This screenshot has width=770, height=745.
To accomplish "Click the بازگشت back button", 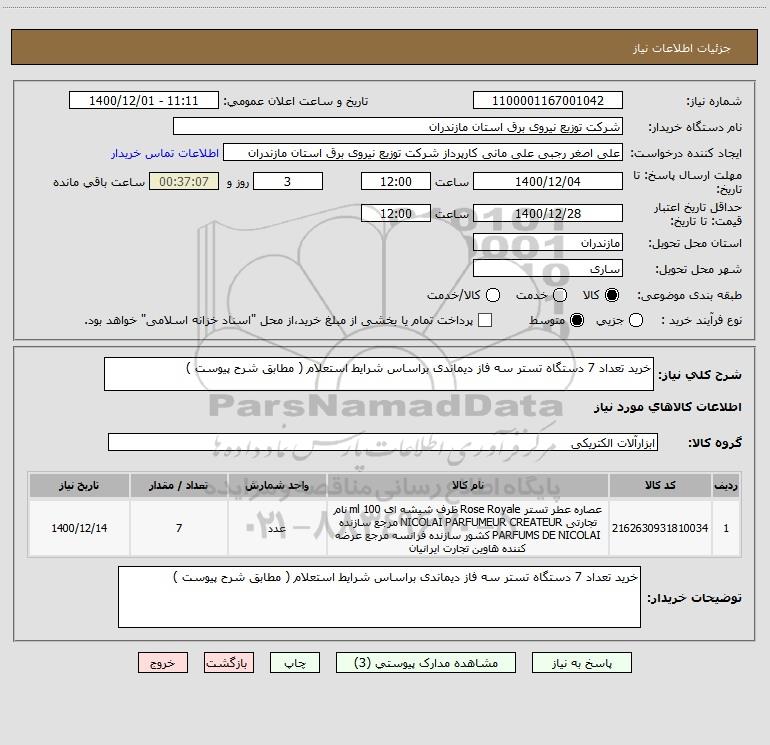I will [x=229, y=663].
